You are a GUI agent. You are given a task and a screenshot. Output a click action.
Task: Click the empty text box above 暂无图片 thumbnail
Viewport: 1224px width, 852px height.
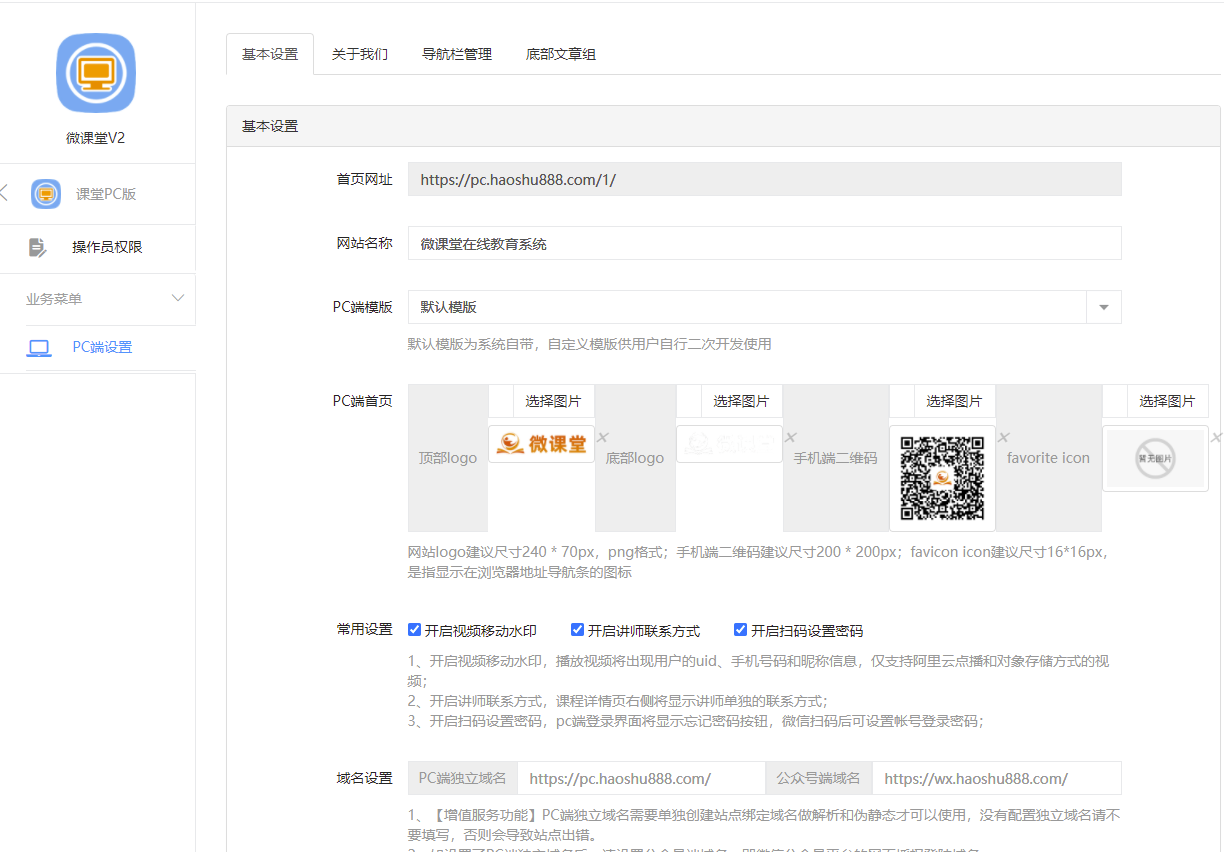[x=1115, y=401]
